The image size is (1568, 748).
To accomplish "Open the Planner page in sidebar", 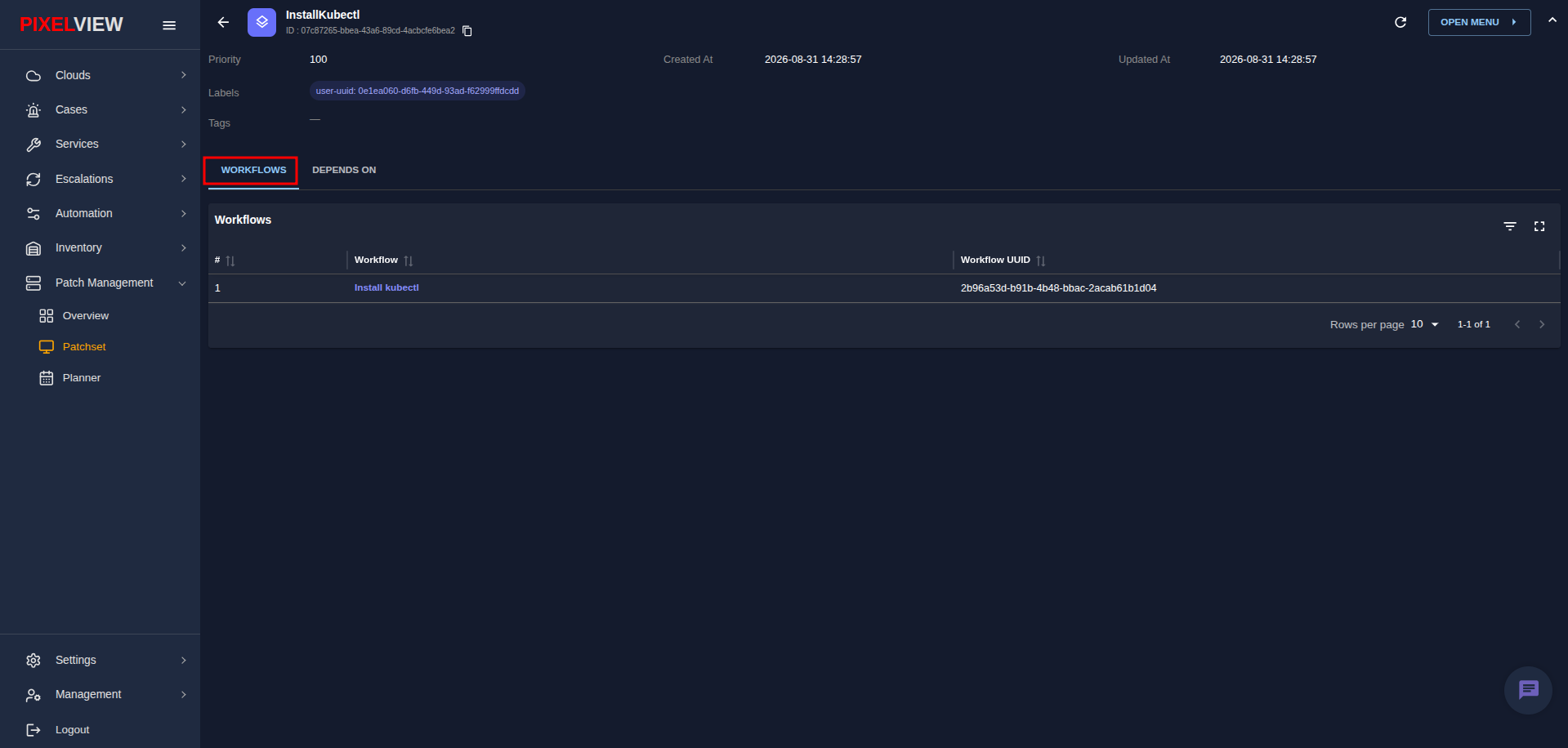I will 82,378.
